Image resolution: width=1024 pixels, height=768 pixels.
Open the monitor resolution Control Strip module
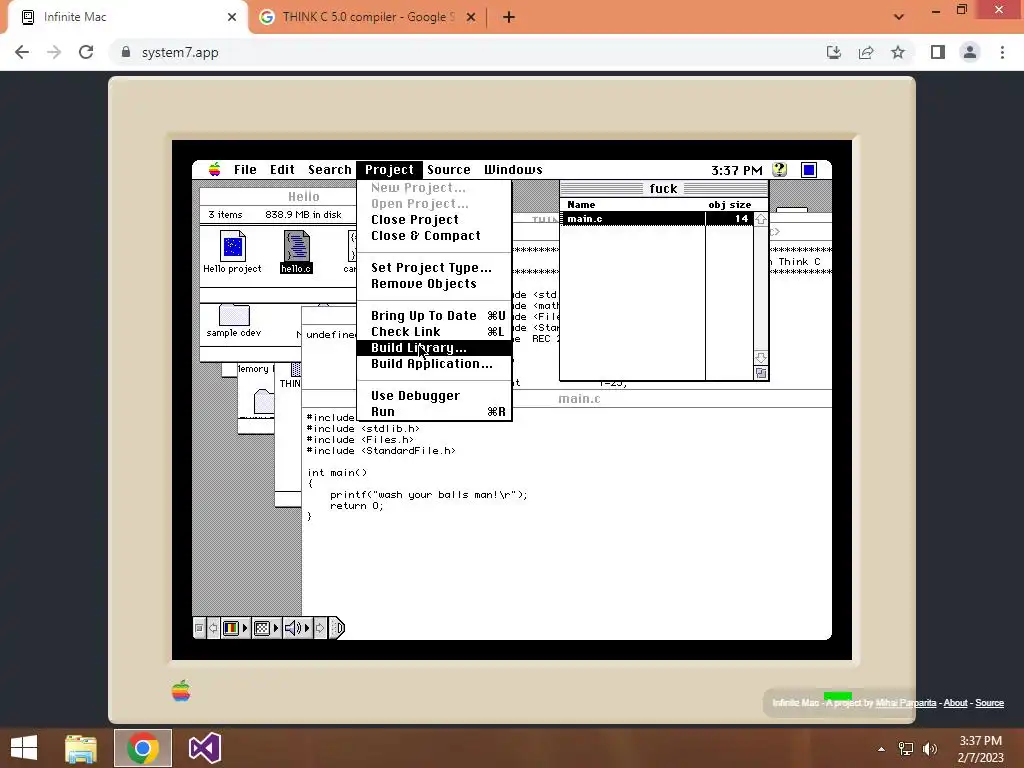click(x=266, y=628)
